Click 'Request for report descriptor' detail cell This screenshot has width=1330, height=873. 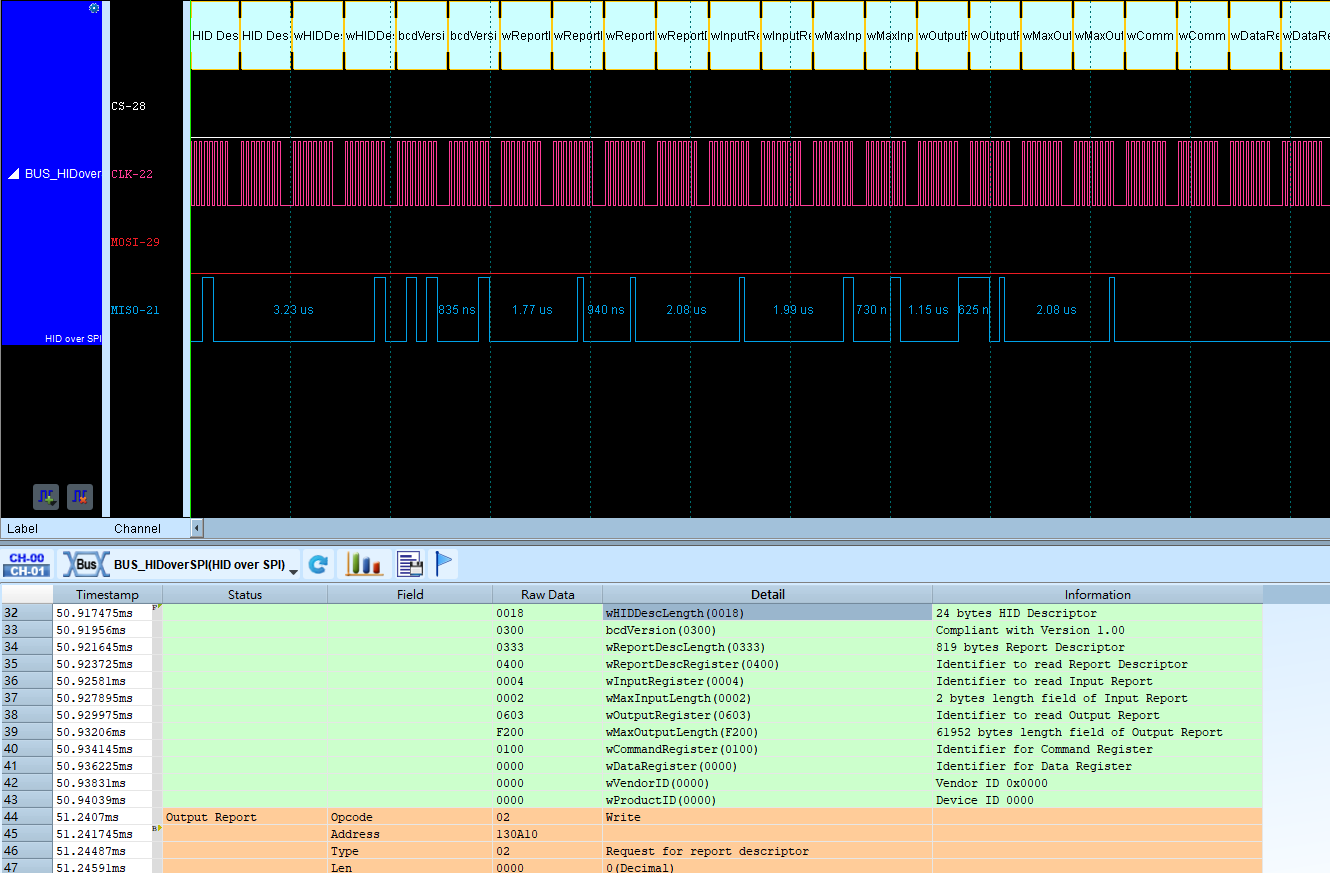[x=768, y=851]
